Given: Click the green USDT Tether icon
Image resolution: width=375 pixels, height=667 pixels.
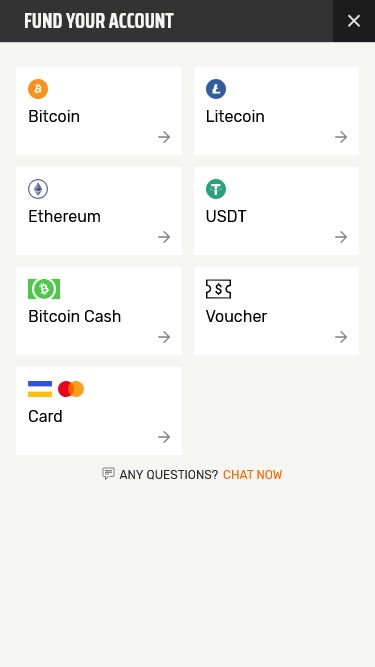Looking at the screenshot, I should point(216,189).
